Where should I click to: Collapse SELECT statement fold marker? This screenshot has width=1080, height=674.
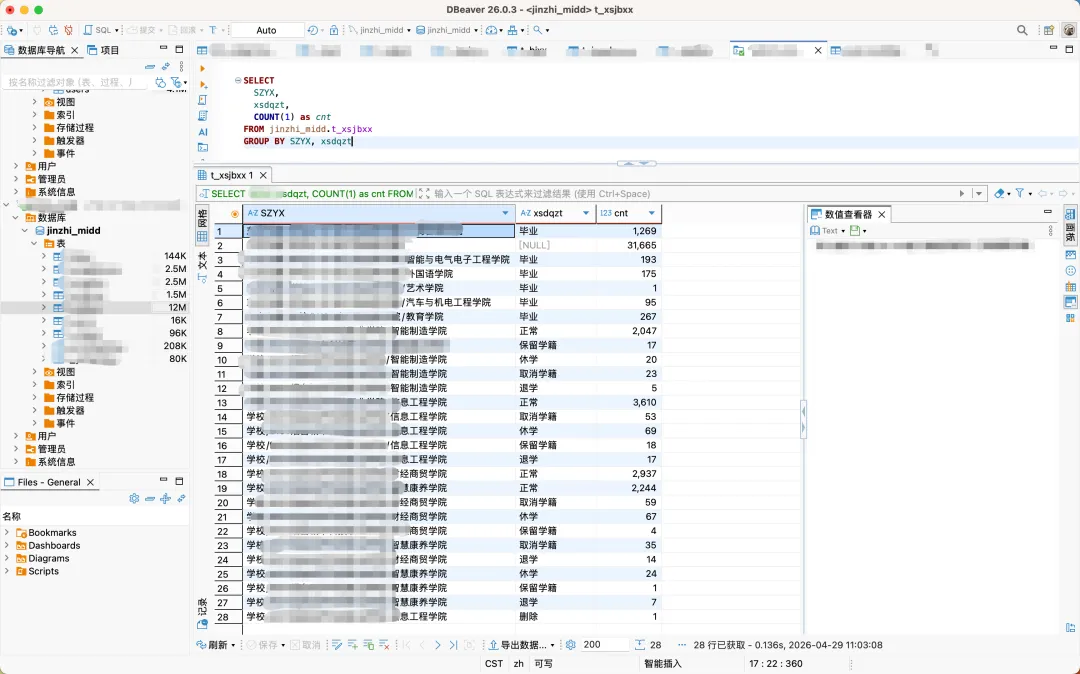pyautogui.click(x=238, y=81)
